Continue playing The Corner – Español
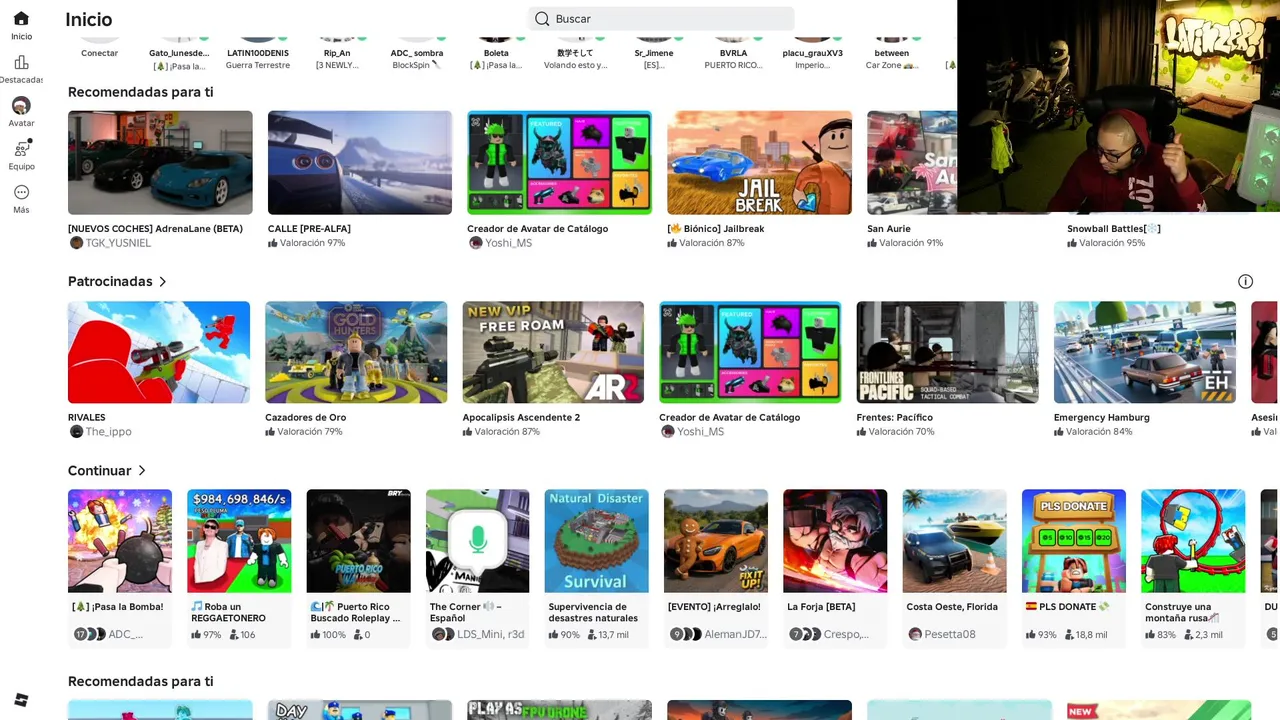The image size is (1280, 720). (478, 541)
